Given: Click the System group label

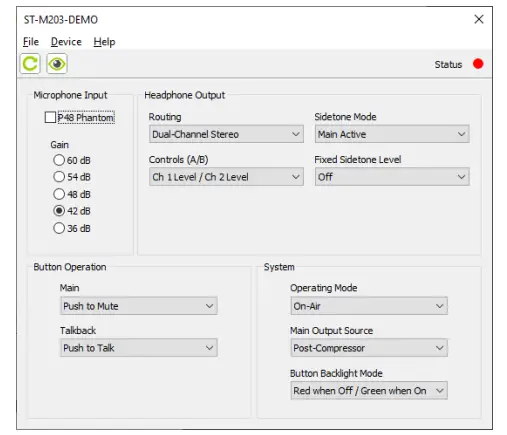Looking at the screenshot, I should pos(279,267).
